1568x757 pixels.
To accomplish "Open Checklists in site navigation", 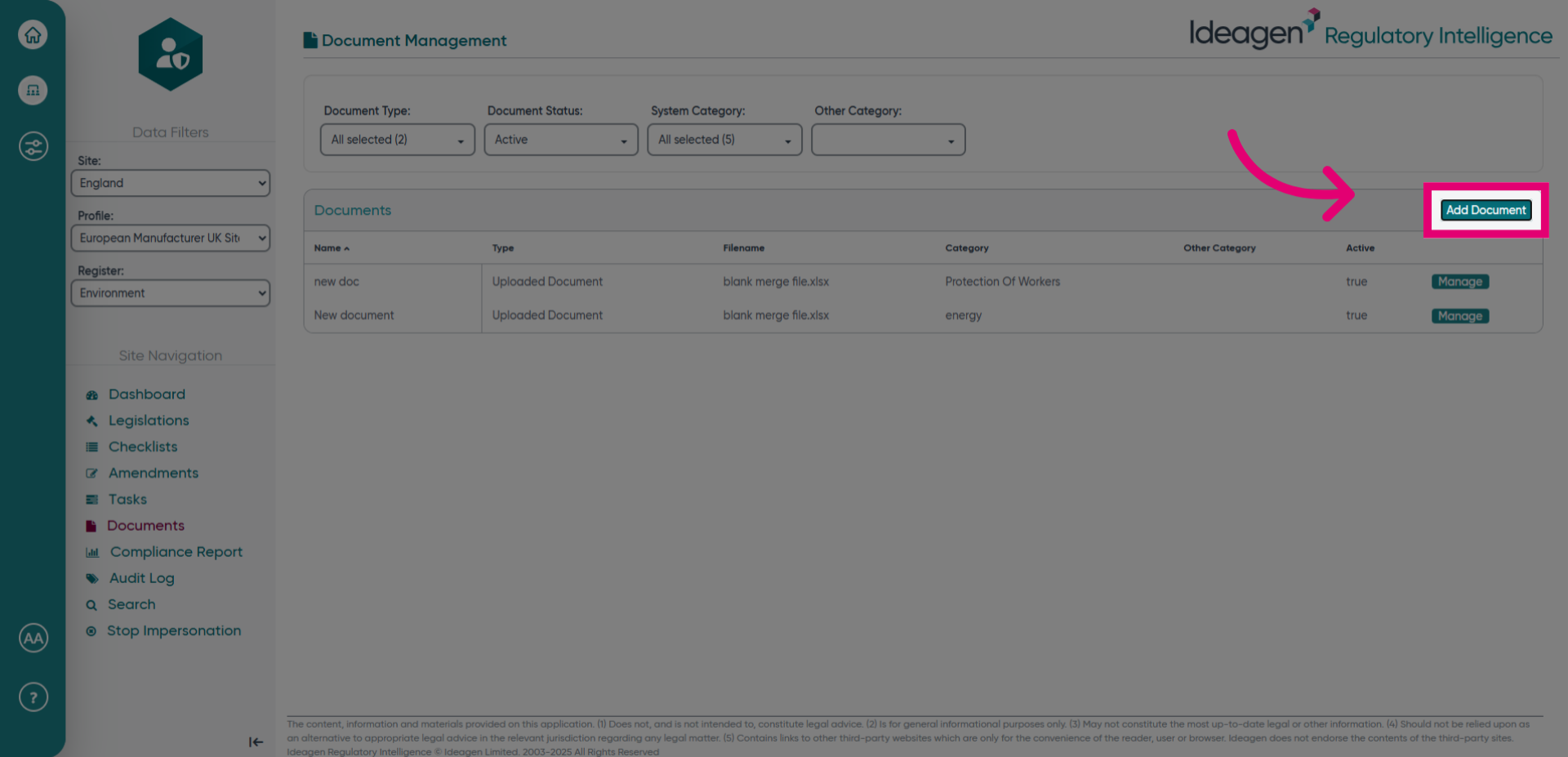I will click(143, 447).
